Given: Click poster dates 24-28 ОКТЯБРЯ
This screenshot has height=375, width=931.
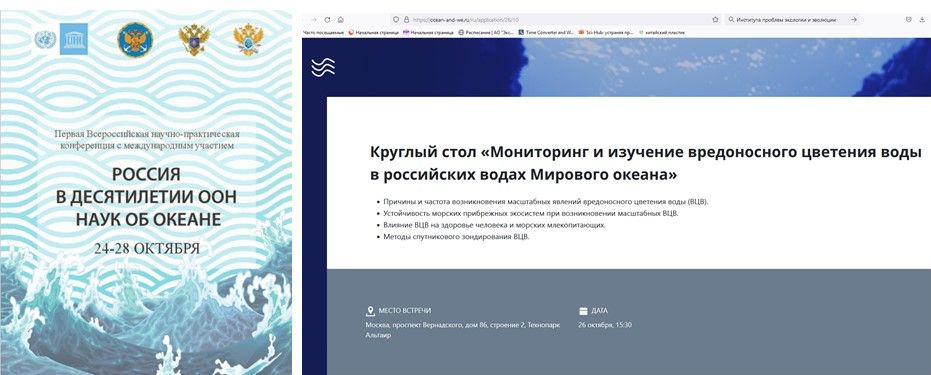Looking at the screenshot, I should [x=147, y=248].
